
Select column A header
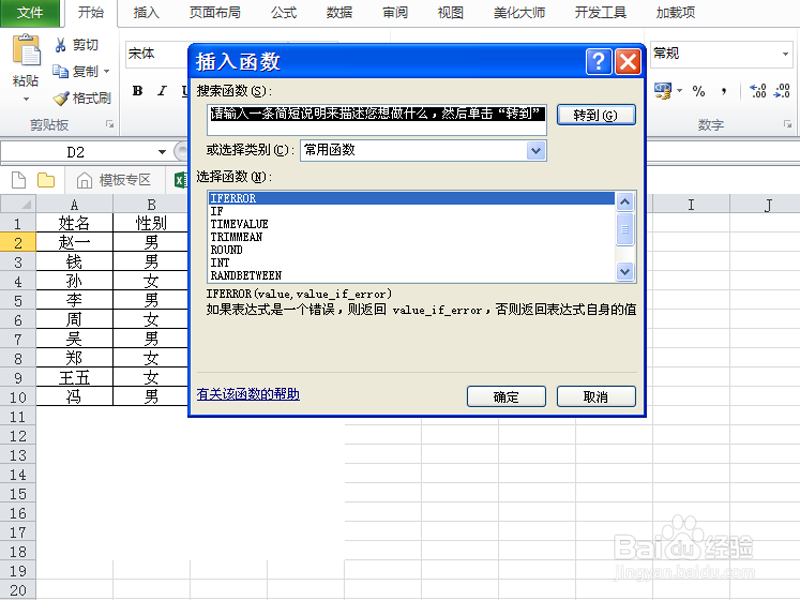click(x=74, y=204)
